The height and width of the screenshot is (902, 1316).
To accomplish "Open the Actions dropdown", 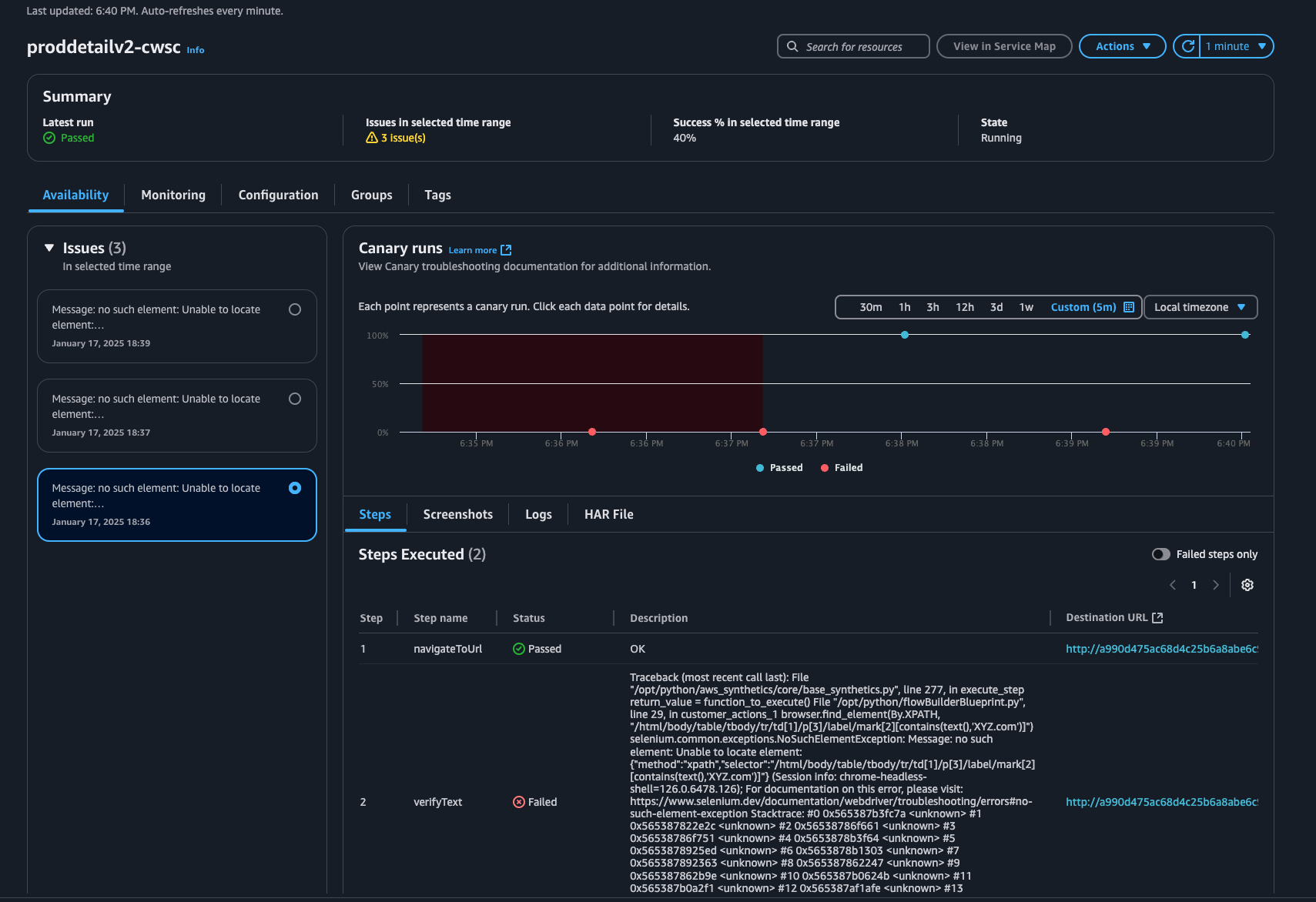I will (x=1121, y=46).
